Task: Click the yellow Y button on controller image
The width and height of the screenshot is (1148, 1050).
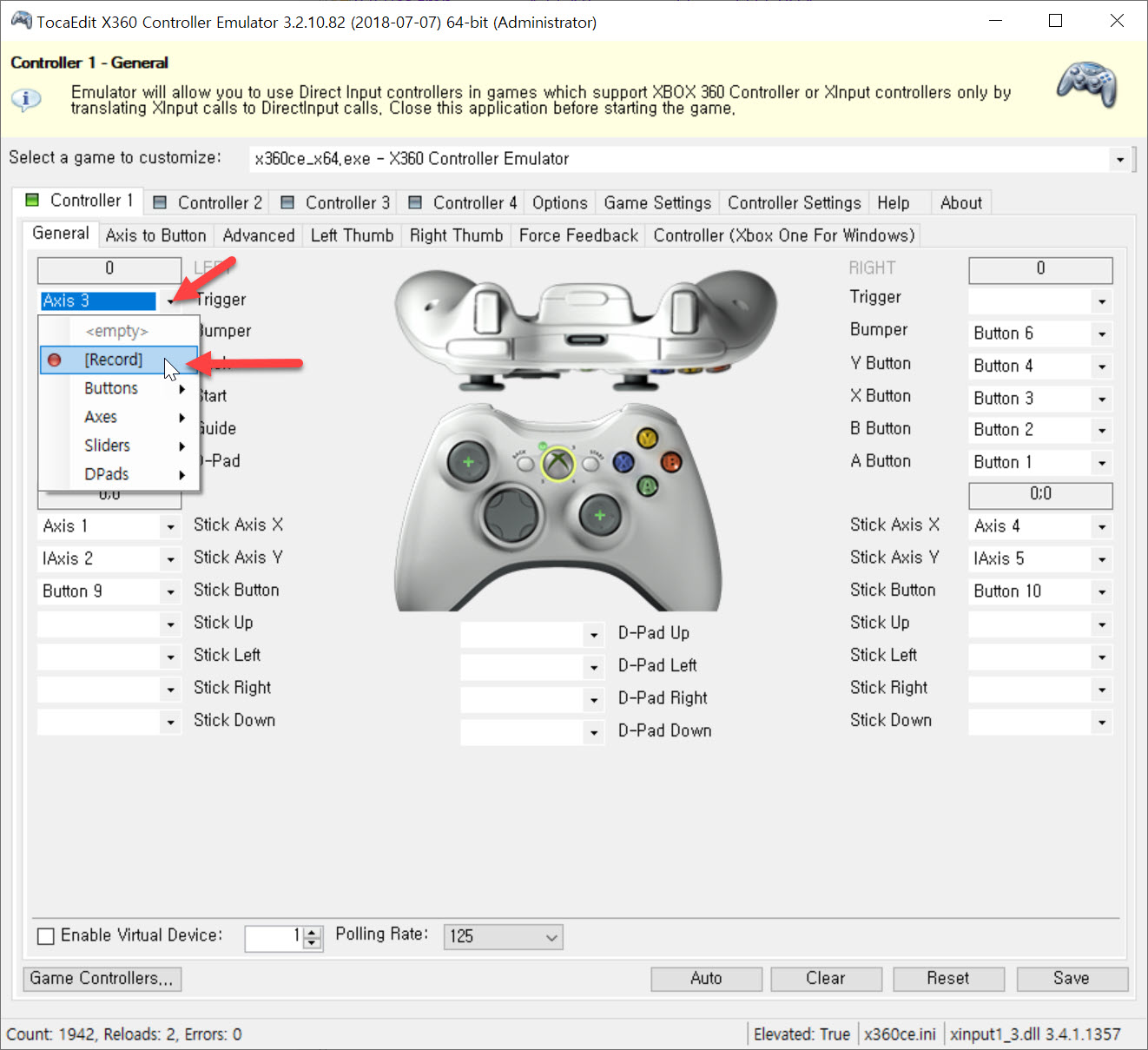Action: [647, 438]
